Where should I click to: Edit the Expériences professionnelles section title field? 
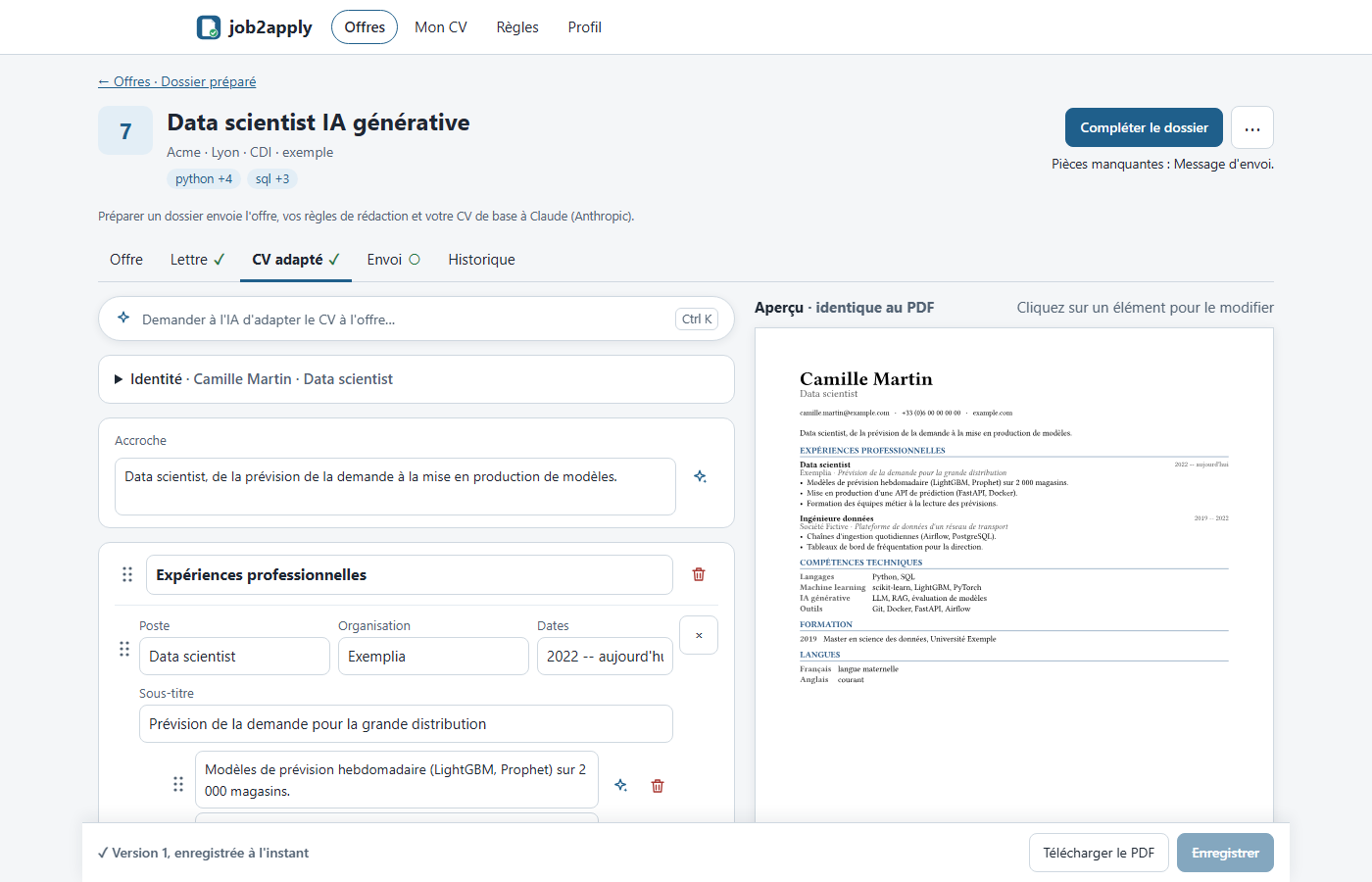click(x=410, y=574)
